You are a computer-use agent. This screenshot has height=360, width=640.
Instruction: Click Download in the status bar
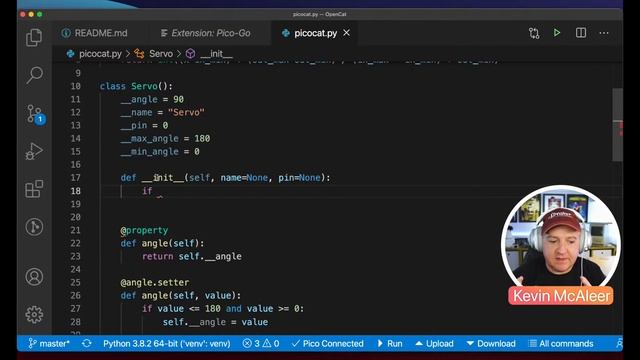(491, 344)
